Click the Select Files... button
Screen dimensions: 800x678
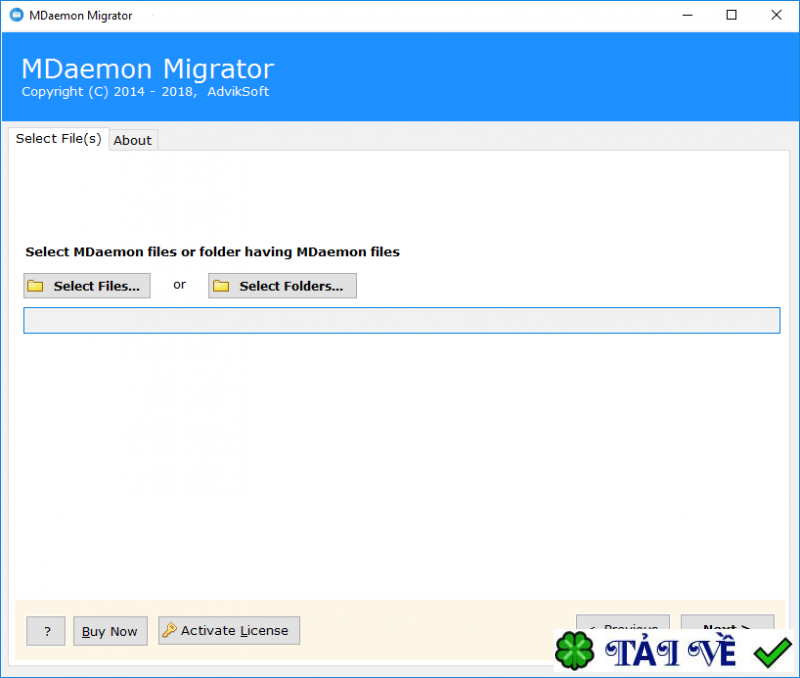coord(87,286)
